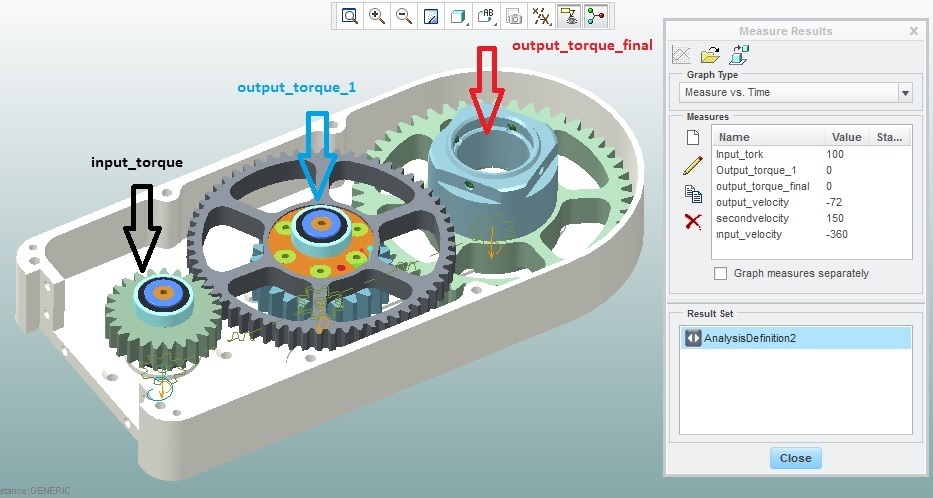This screenshot has width=933, height=498.
Task: Click the export result set cube icon
Action: (x=738, y=55)
